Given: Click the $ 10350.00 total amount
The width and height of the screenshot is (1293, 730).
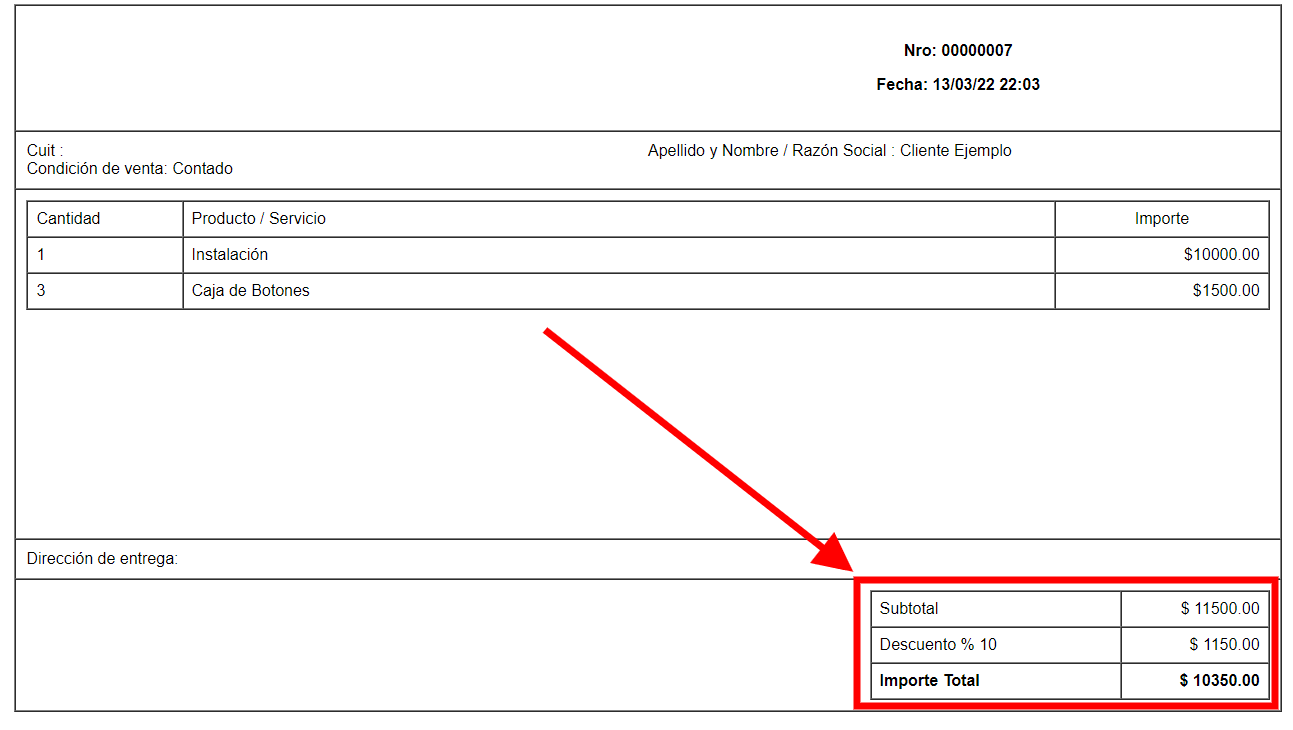Looking at the screenshot, I should click(1219, 681).
